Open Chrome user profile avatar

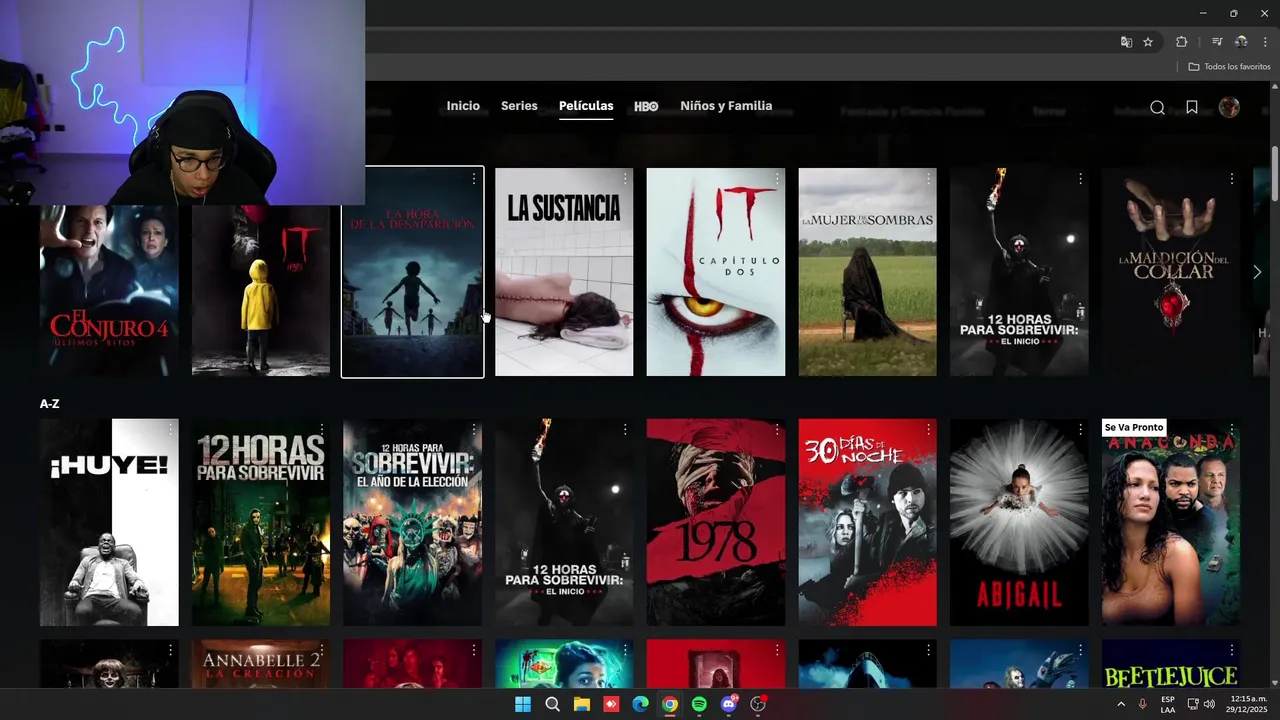pyautogui.click(x=1241, y=42)
